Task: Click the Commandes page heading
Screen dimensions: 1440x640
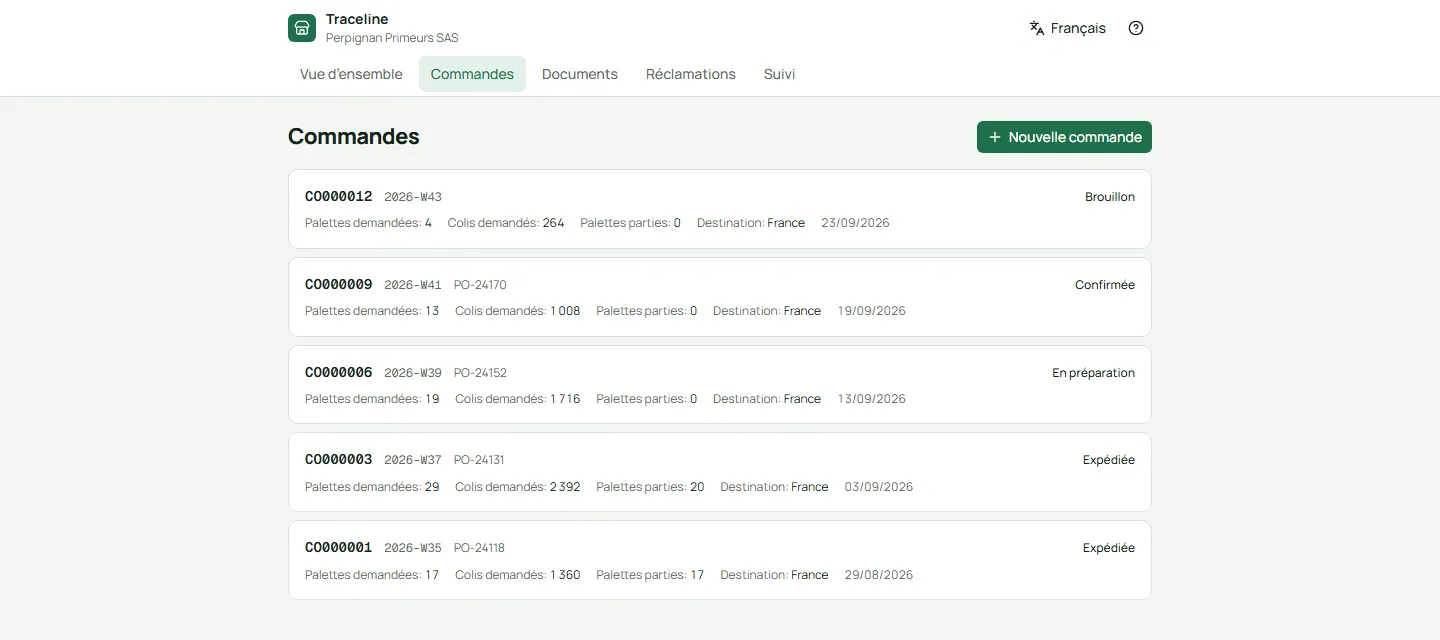Action: [x=354, y=137]
